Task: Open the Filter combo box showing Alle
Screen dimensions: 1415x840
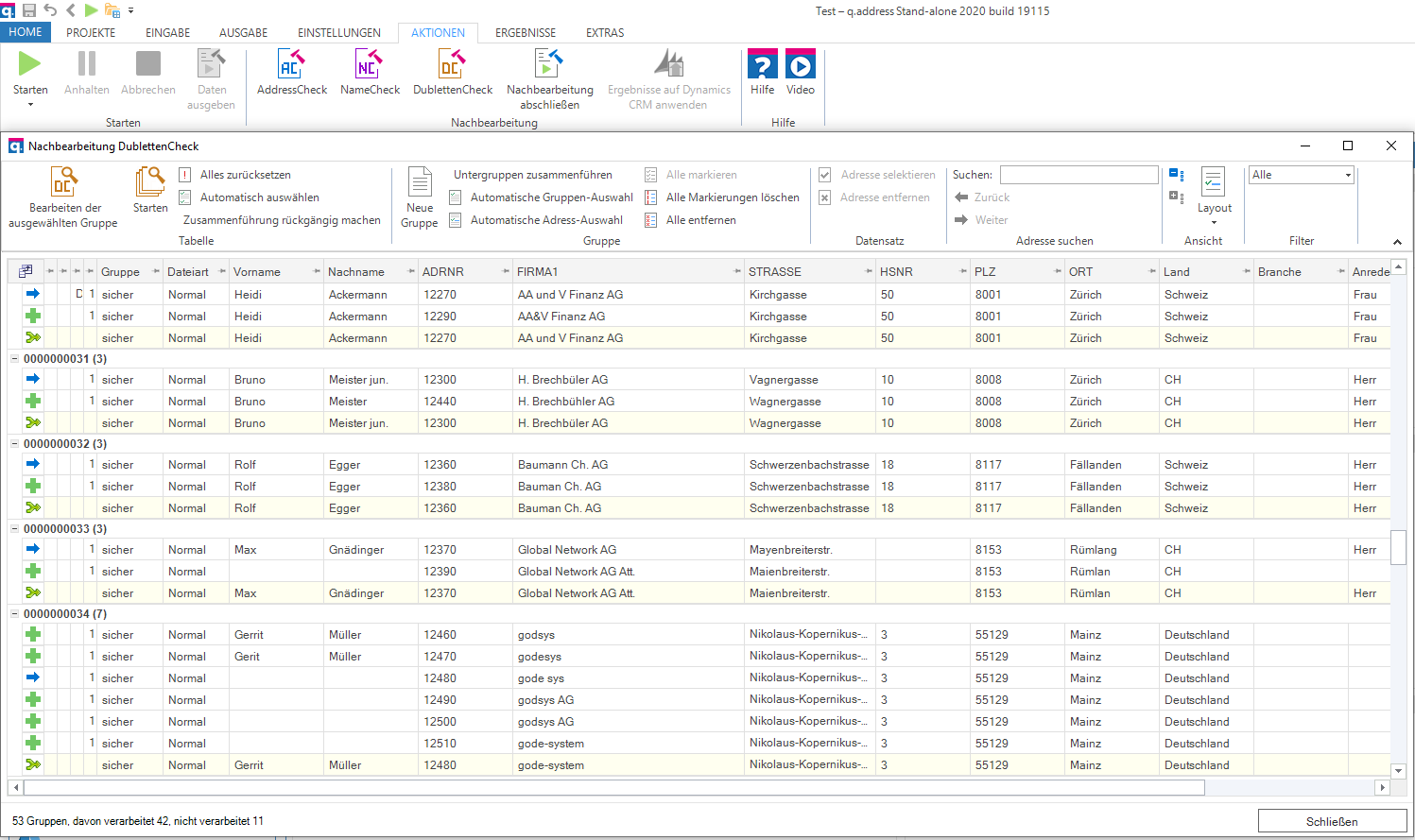Action: pyautogui.click(x=1302, y=175)
